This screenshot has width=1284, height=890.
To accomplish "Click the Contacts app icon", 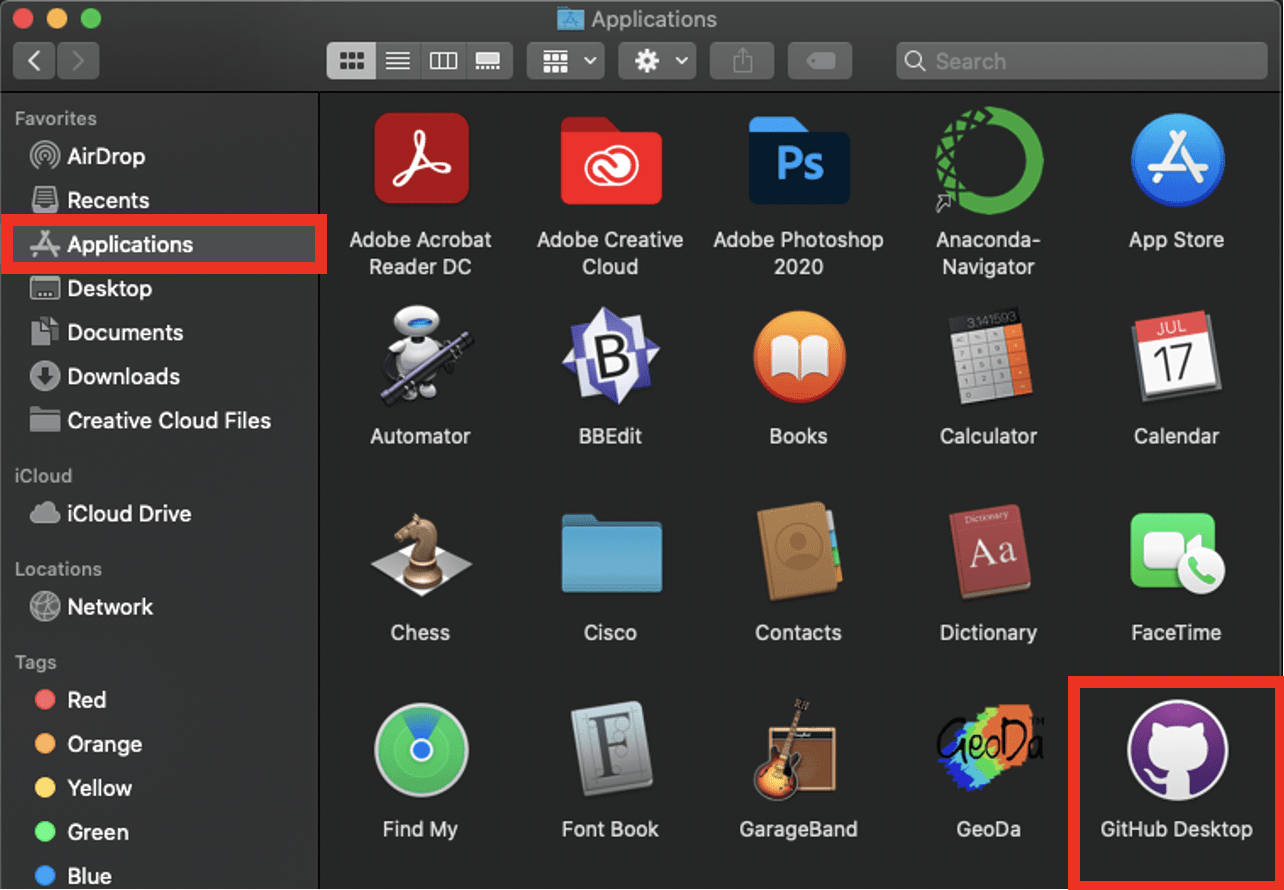I will (x=799, y=553).
